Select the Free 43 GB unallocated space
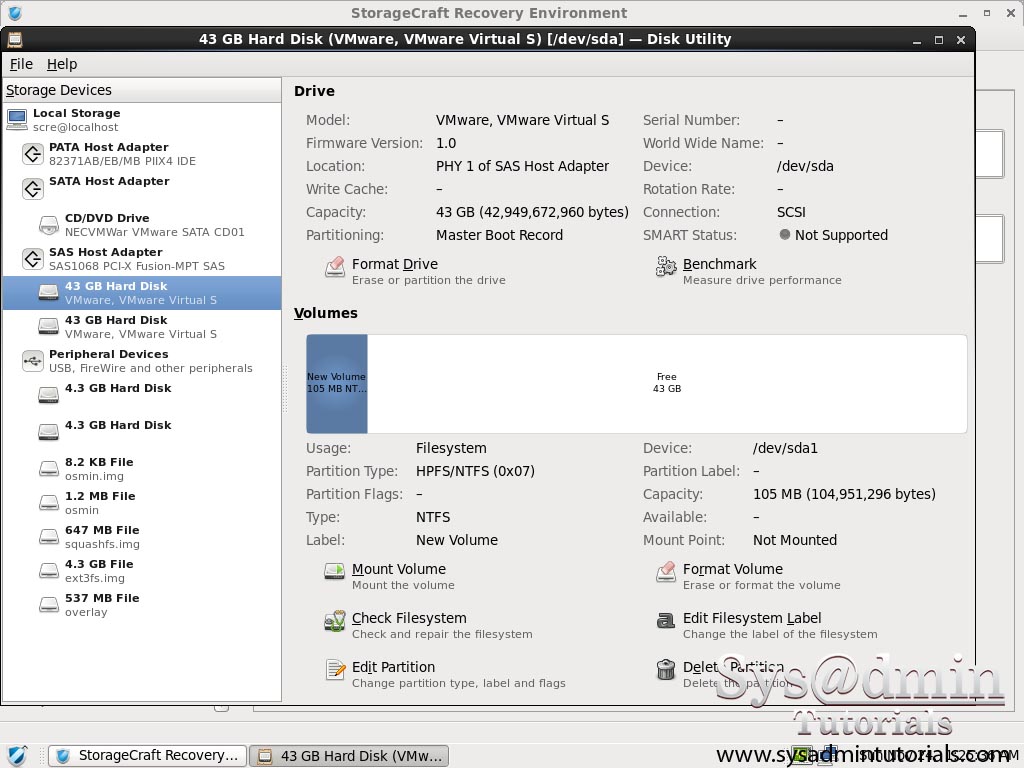 (667, 383)
